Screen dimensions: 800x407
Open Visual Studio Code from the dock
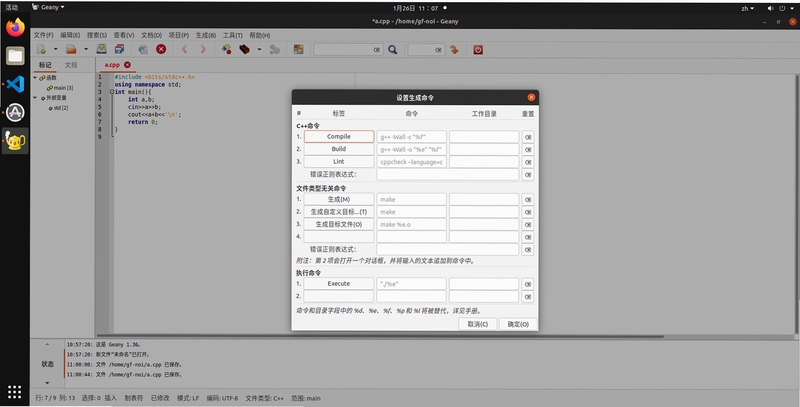[15, 84]
